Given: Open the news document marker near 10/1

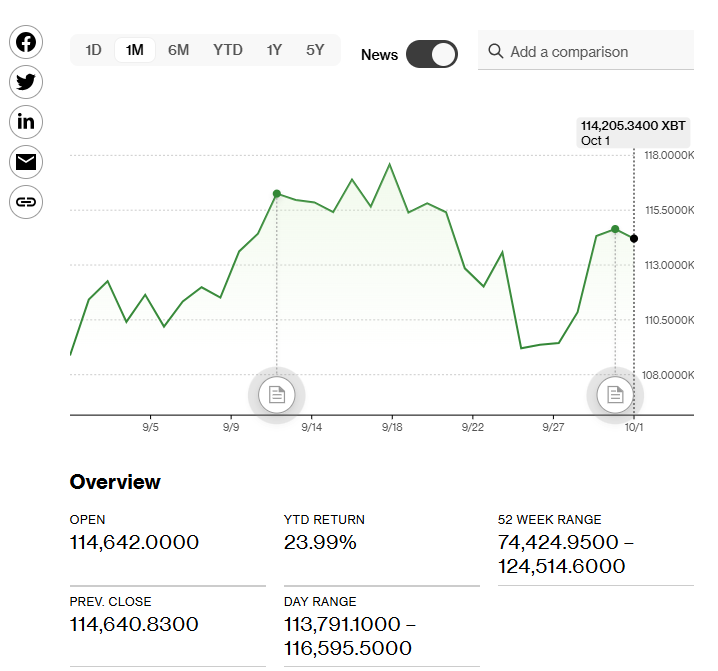Looking at the screenshot, I should pyautogui.click(x=615, y=395).
